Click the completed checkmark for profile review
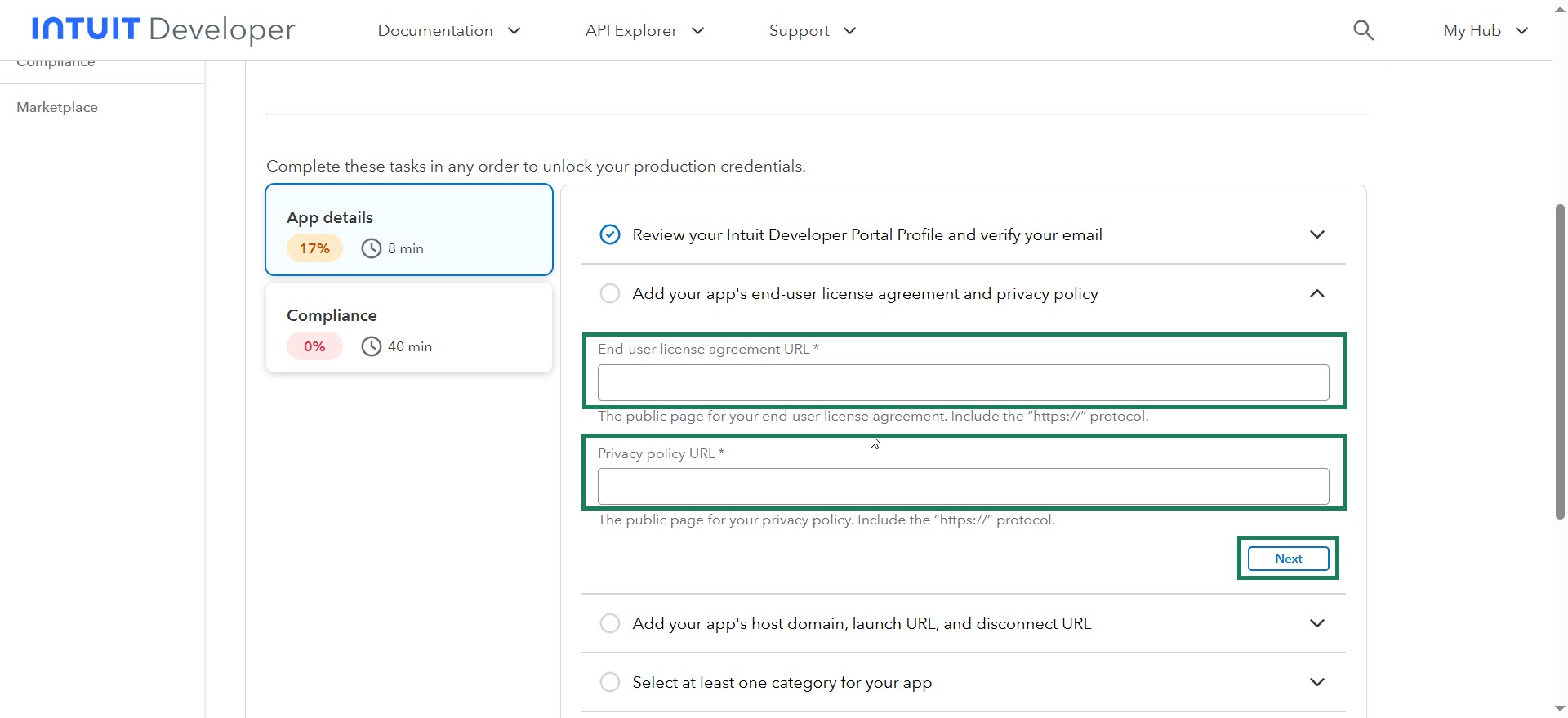 pyautogui.click(x=610, y=235)
